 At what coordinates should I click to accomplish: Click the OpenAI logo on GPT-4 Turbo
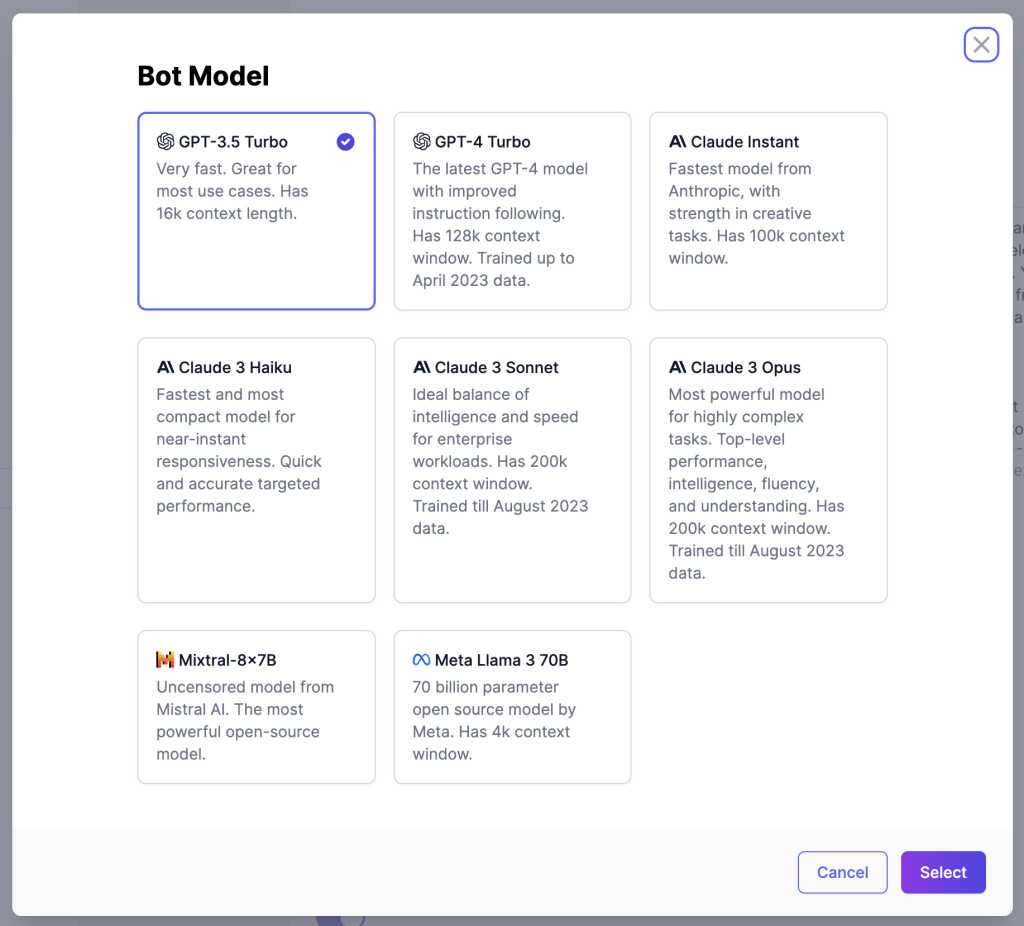click(422, 142)
